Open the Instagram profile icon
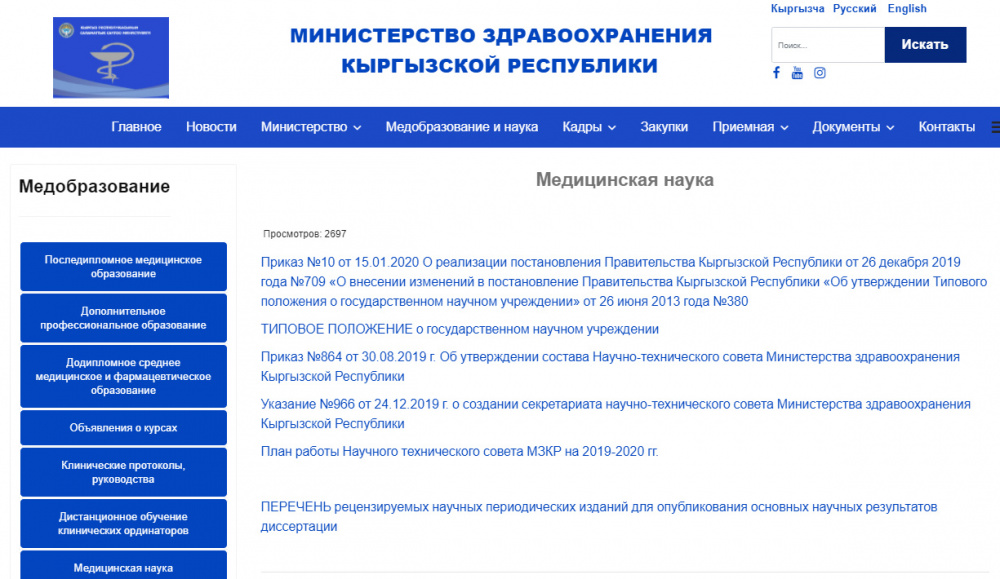1000x579 pixels. click(x=819, y=72)
